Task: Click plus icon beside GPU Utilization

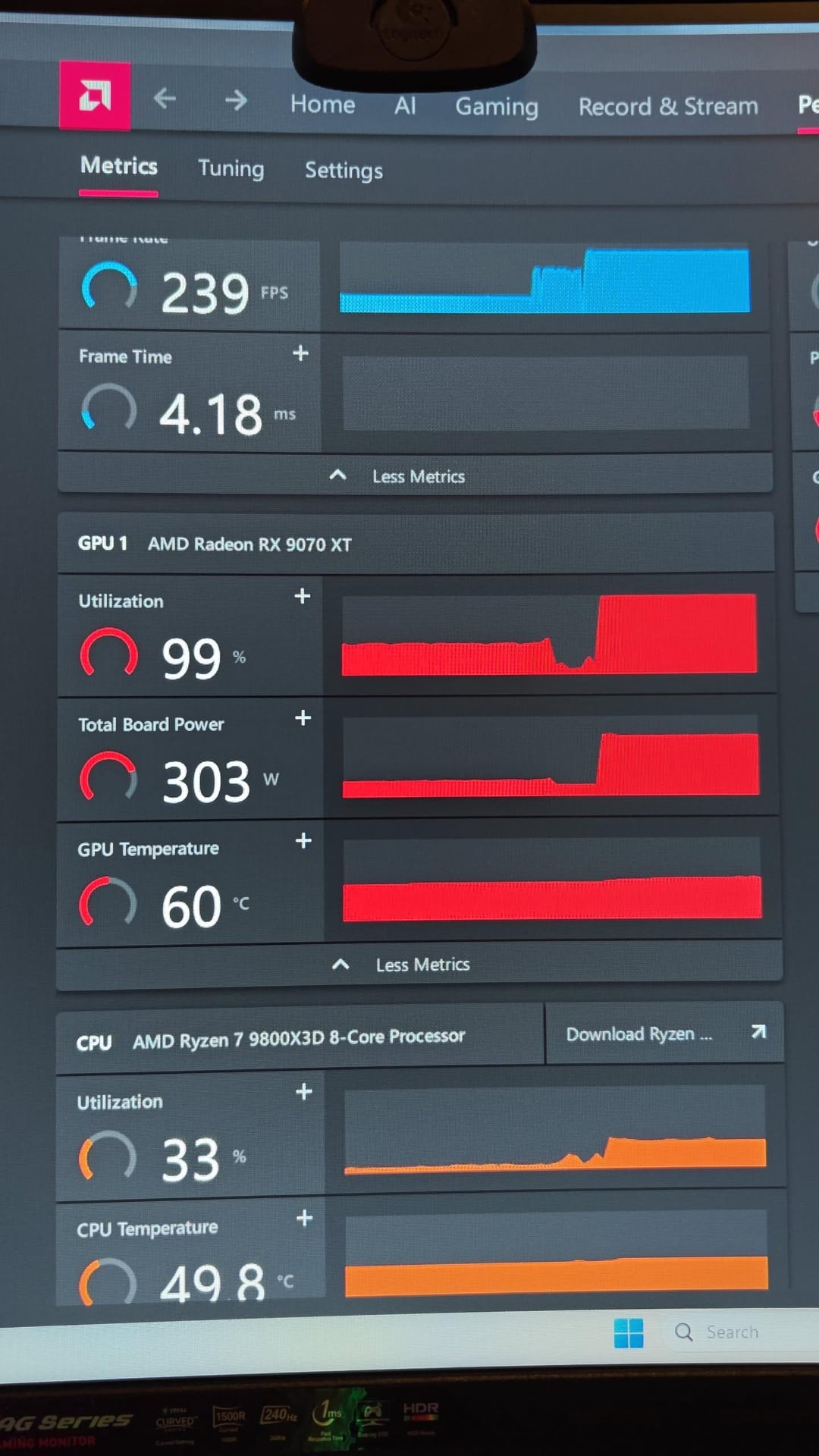Action: [x=302, y=597]
